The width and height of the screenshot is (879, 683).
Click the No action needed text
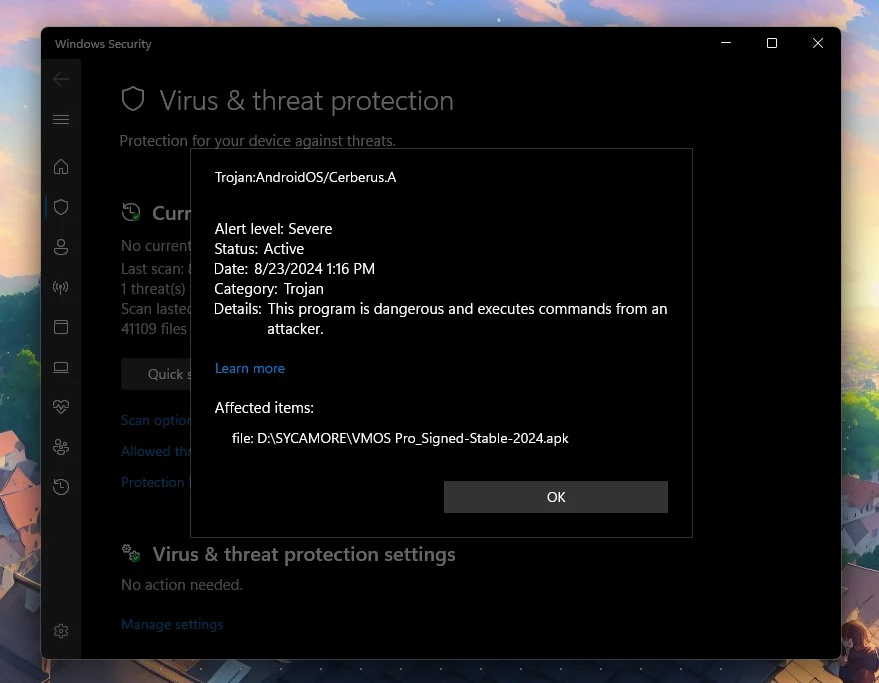[182, 585]
